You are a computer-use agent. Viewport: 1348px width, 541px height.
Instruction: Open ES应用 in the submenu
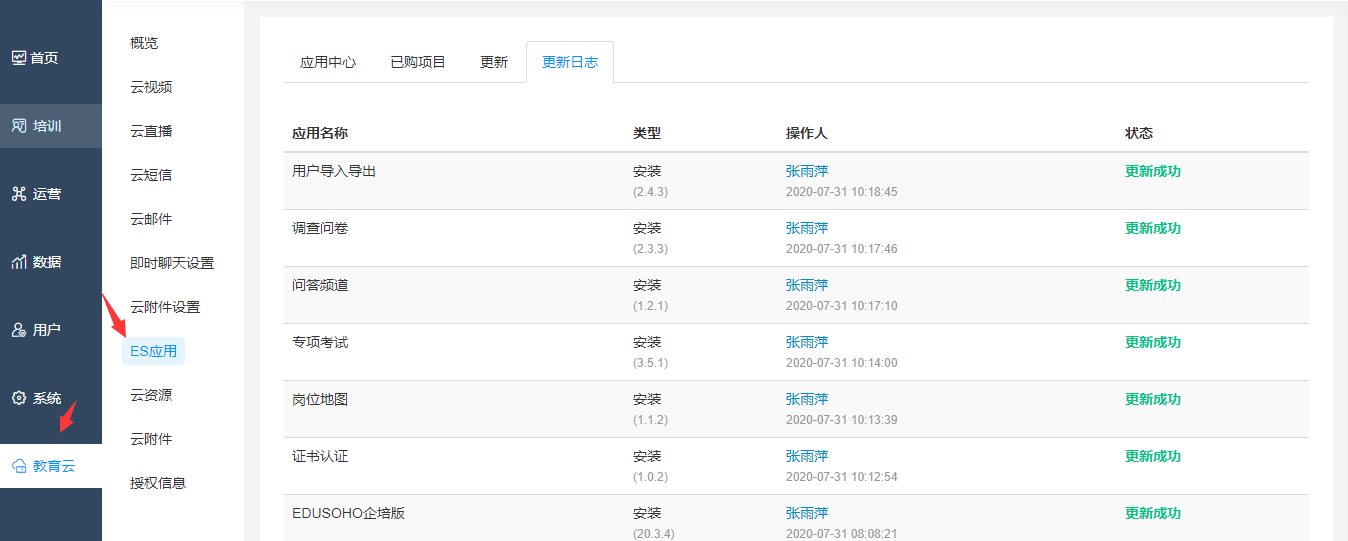coord(153,351)
